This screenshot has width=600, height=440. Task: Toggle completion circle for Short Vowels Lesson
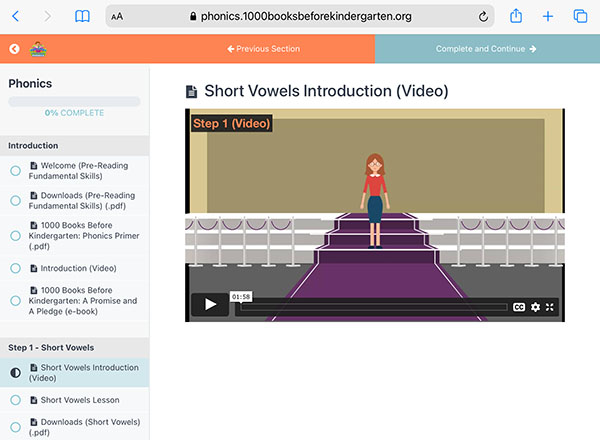15,400
